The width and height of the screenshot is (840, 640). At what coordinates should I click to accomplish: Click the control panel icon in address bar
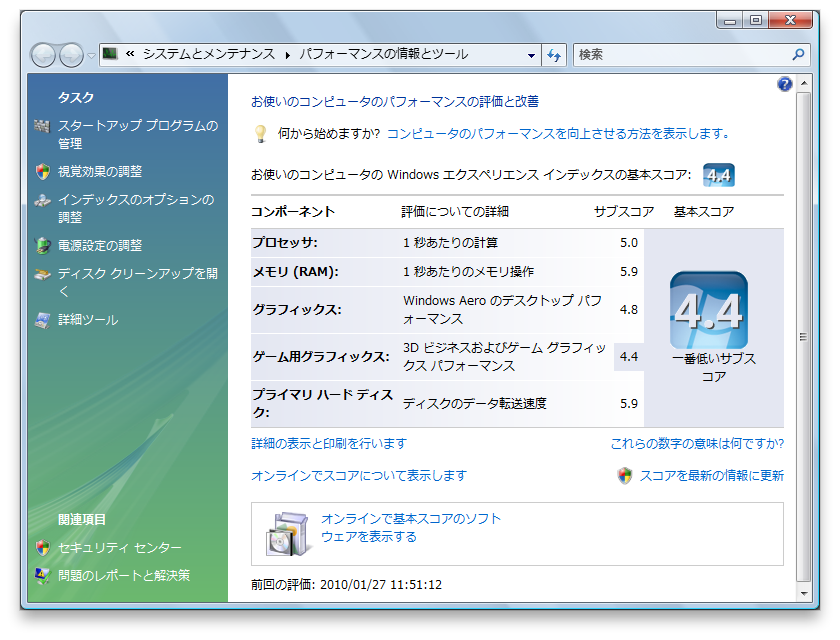110,54
